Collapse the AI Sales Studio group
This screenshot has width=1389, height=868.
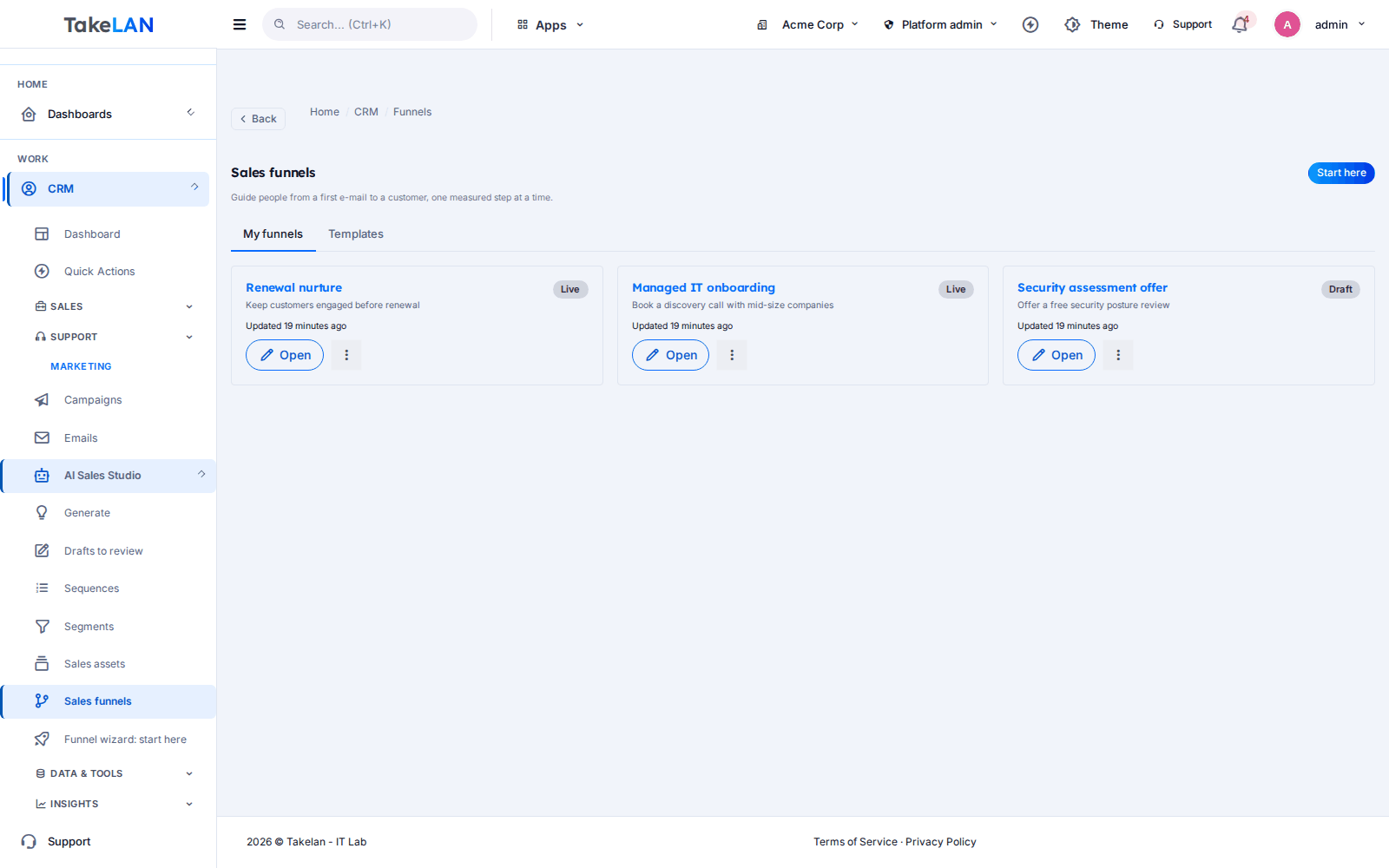click(x=109, y=476)
